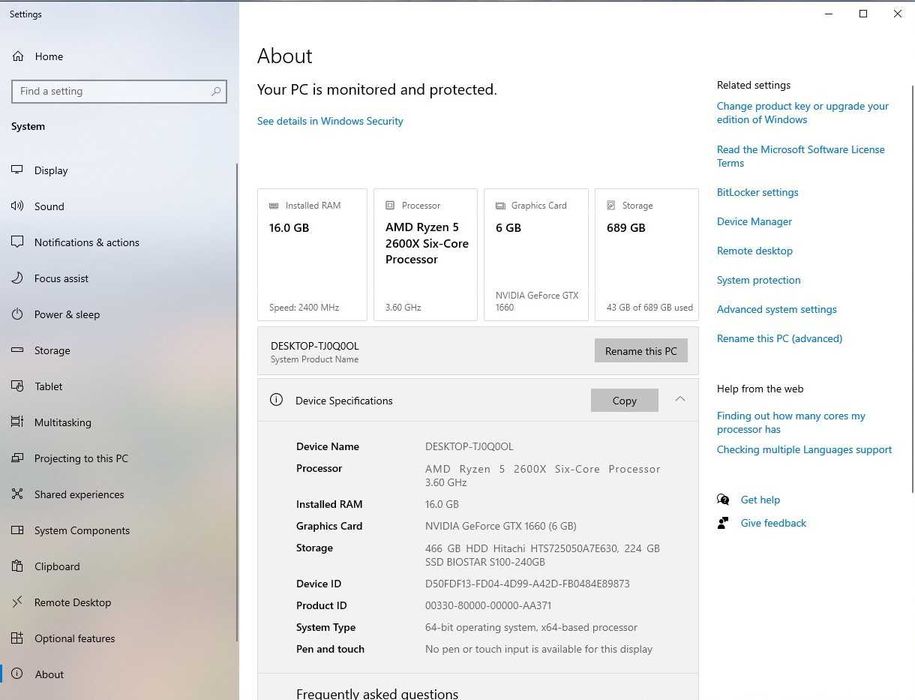Click the Home icon in sidebar
Screen dimensions: 915x700
coord(17,57)
